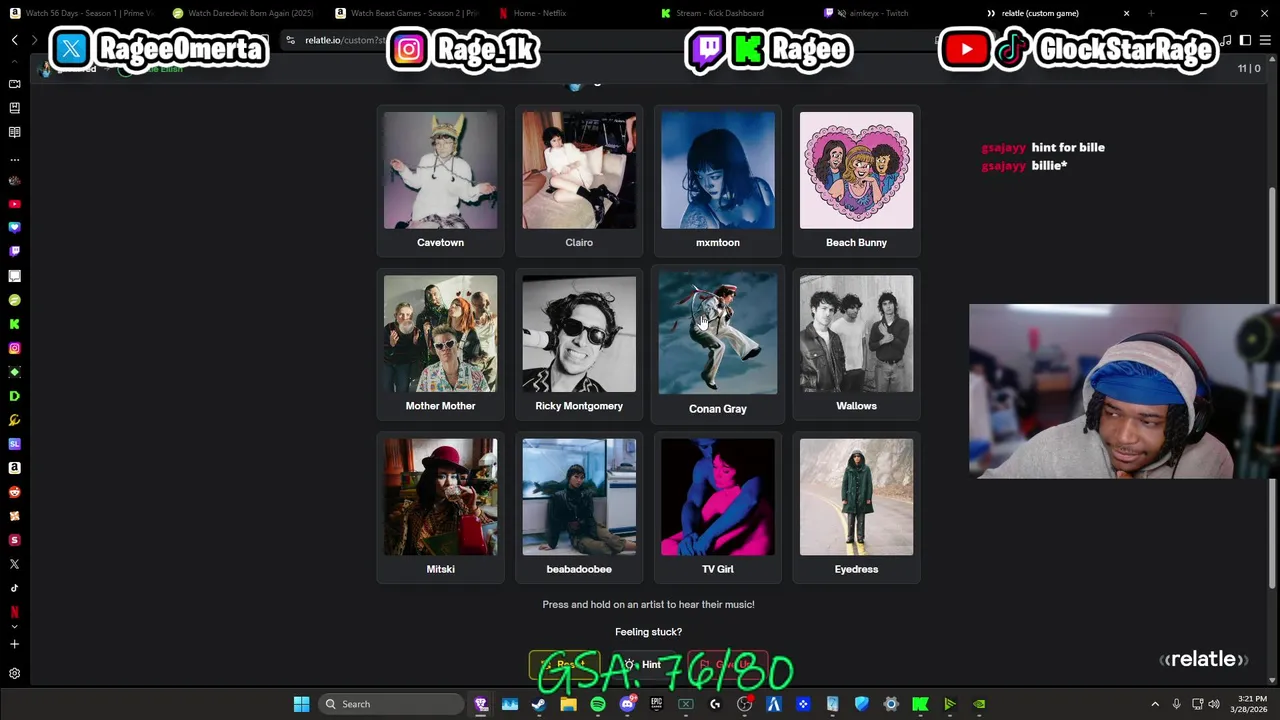Click the relatle.io address bar
The height and width of the screenshot is (720, 1280).
[x=610, y=40]
